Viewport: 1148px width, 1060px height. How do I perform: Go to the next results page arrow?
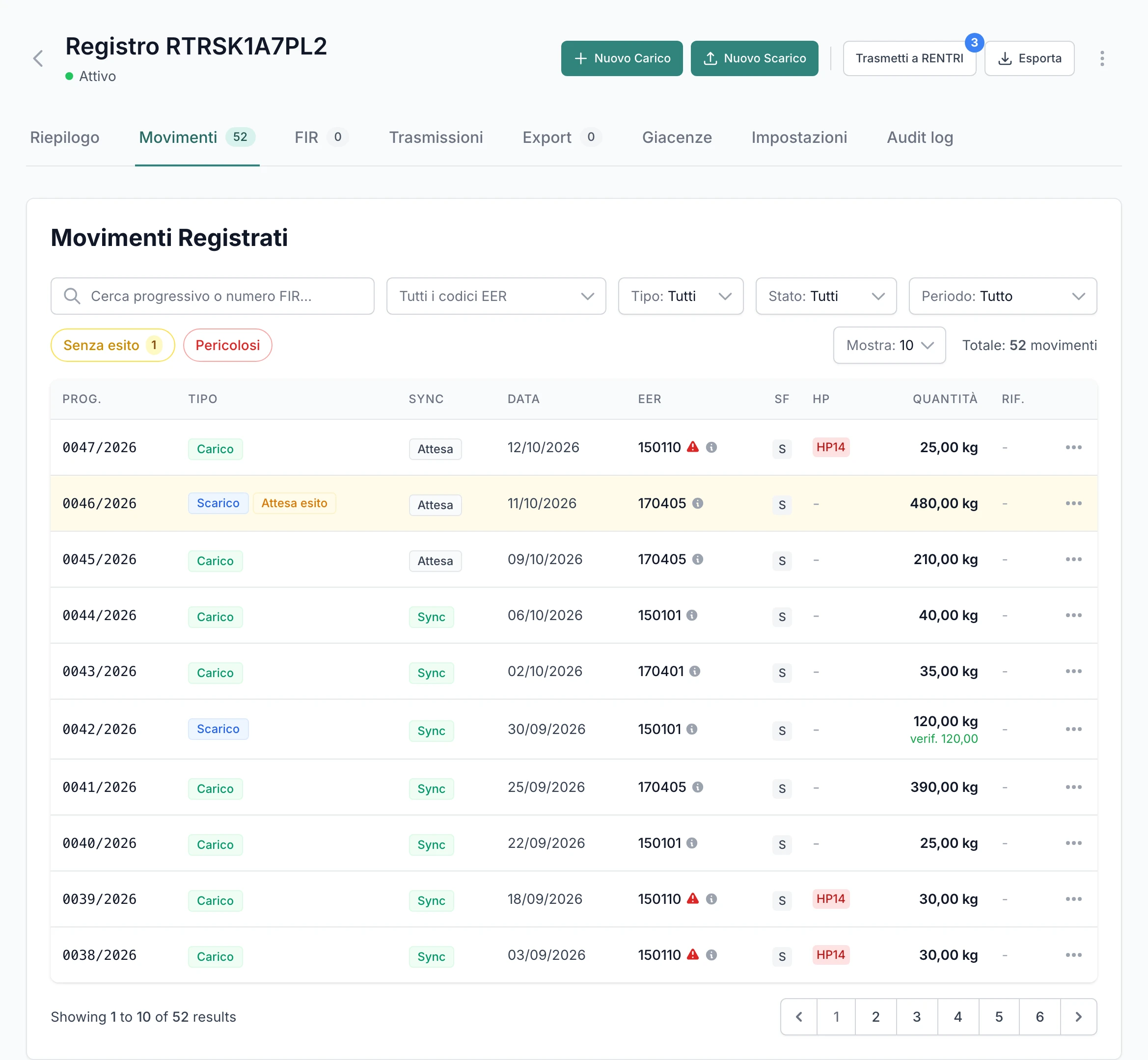coord(1078,1016)
